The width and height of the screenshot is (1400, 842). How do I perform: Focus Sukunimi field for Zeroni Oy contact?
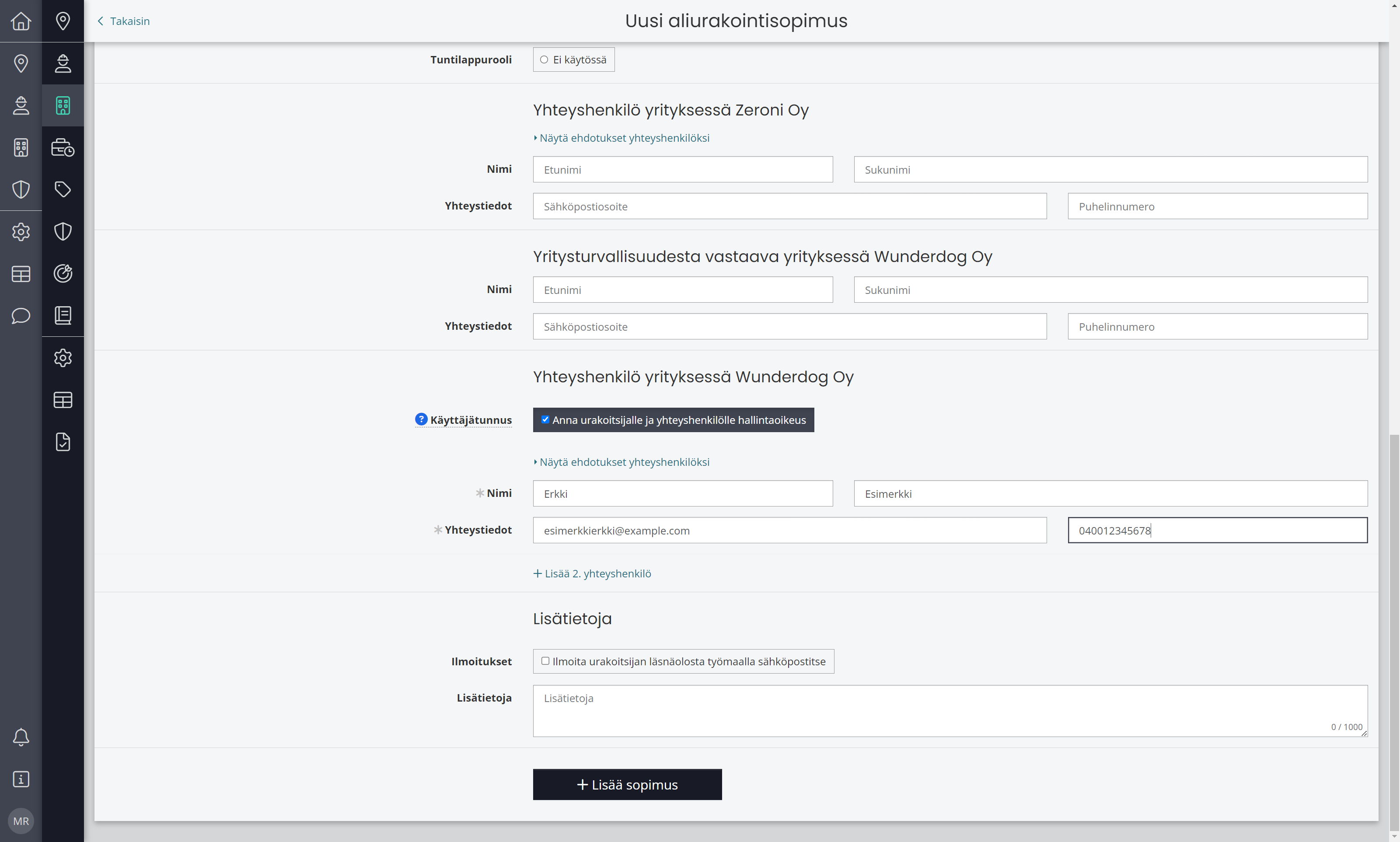click(1111, 170)
